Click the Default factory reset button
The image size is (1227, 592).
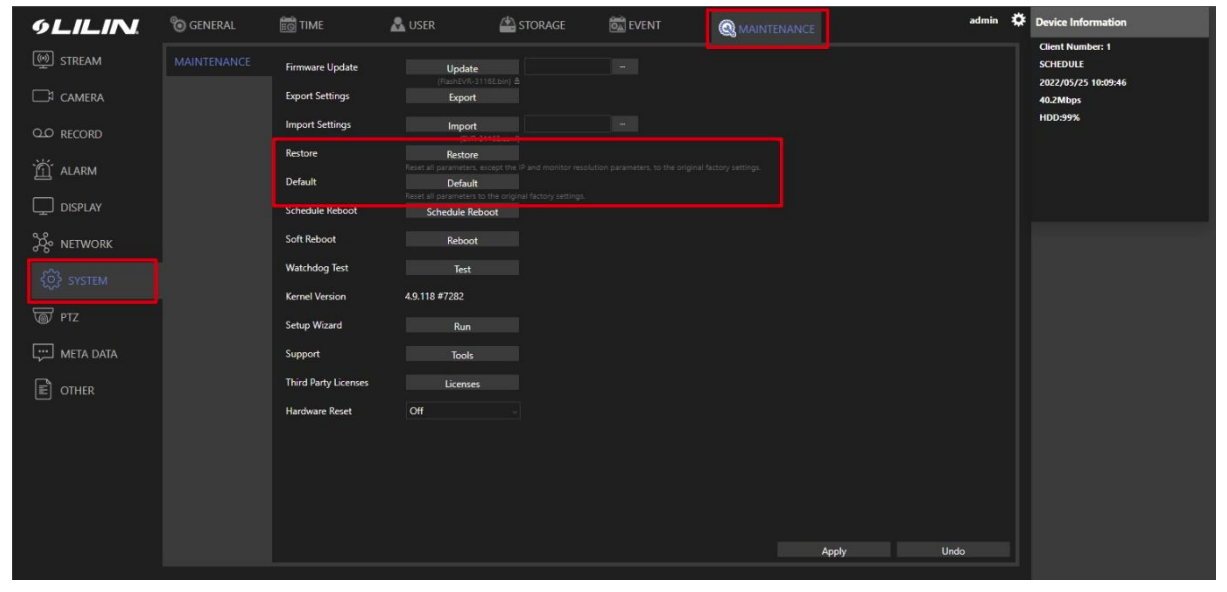pos(462,183)
